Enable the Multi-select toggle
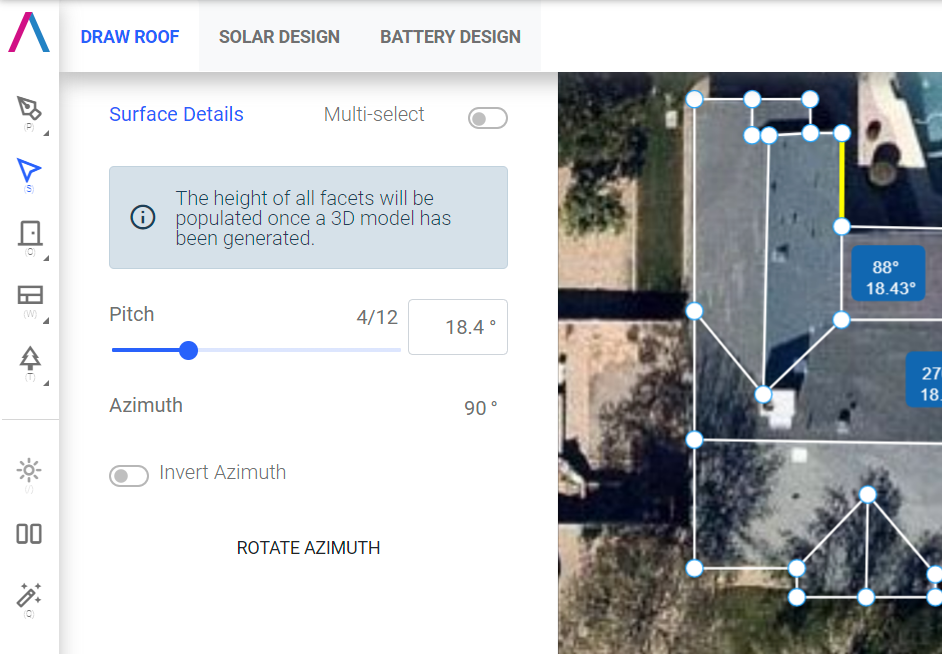This screenshot has height=654, width=942. tap(487, 119)
